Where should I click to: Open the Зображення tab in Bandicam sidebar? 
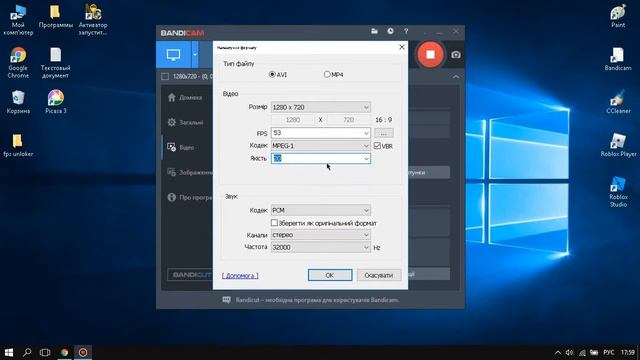coord(189,172)
